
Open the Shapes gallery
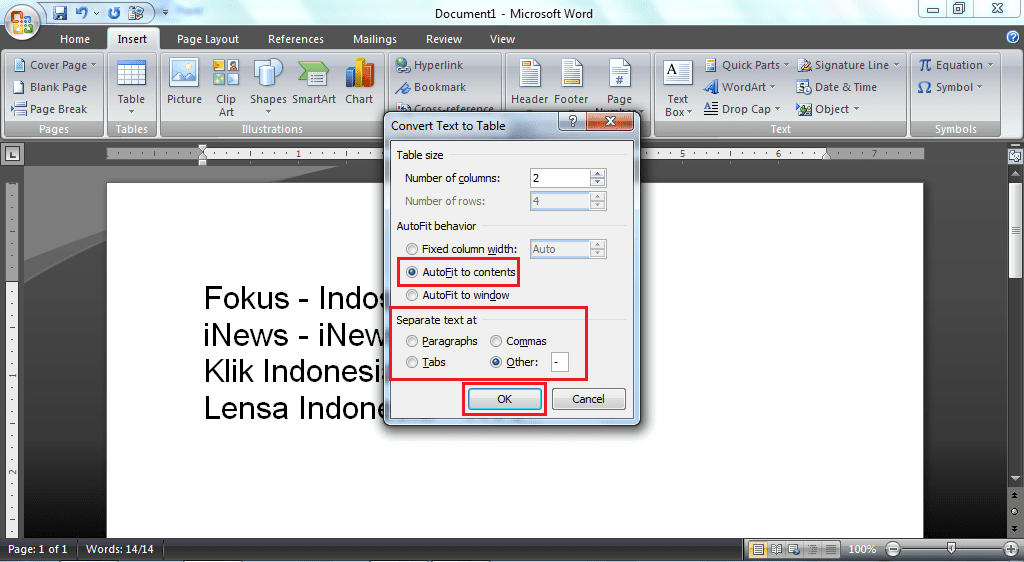[268, 86]
